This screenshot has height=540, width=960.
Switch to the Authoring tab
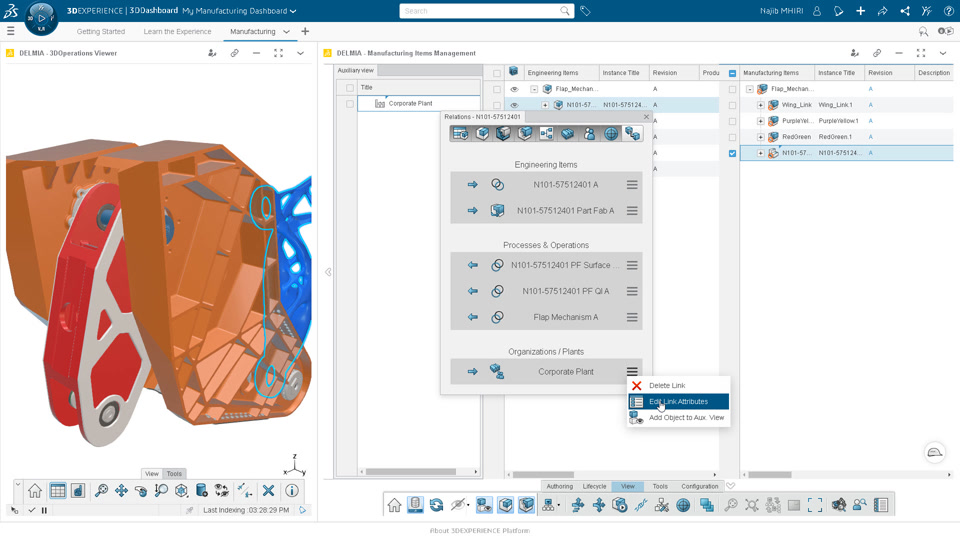tap(560, 486)
